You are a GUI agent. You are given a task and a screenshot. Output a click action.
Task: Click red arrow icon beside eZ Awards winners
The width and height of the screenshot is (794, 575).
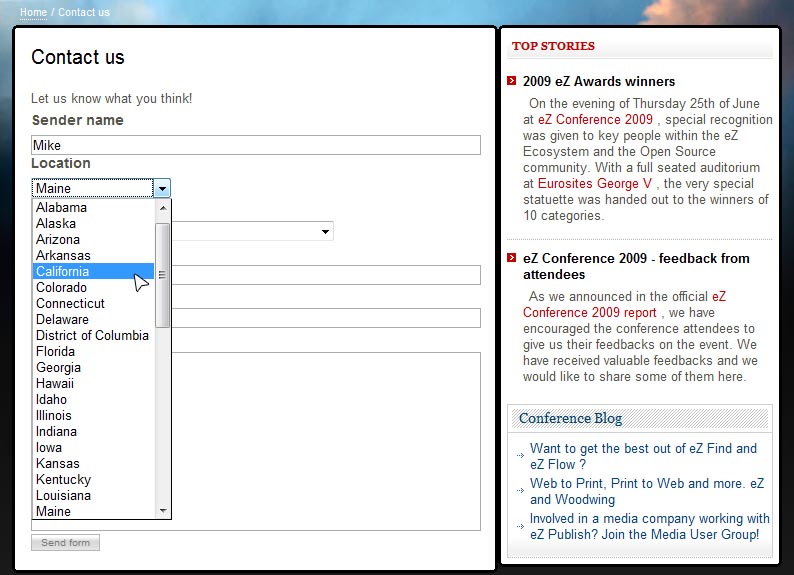click(x=512, y=81)
